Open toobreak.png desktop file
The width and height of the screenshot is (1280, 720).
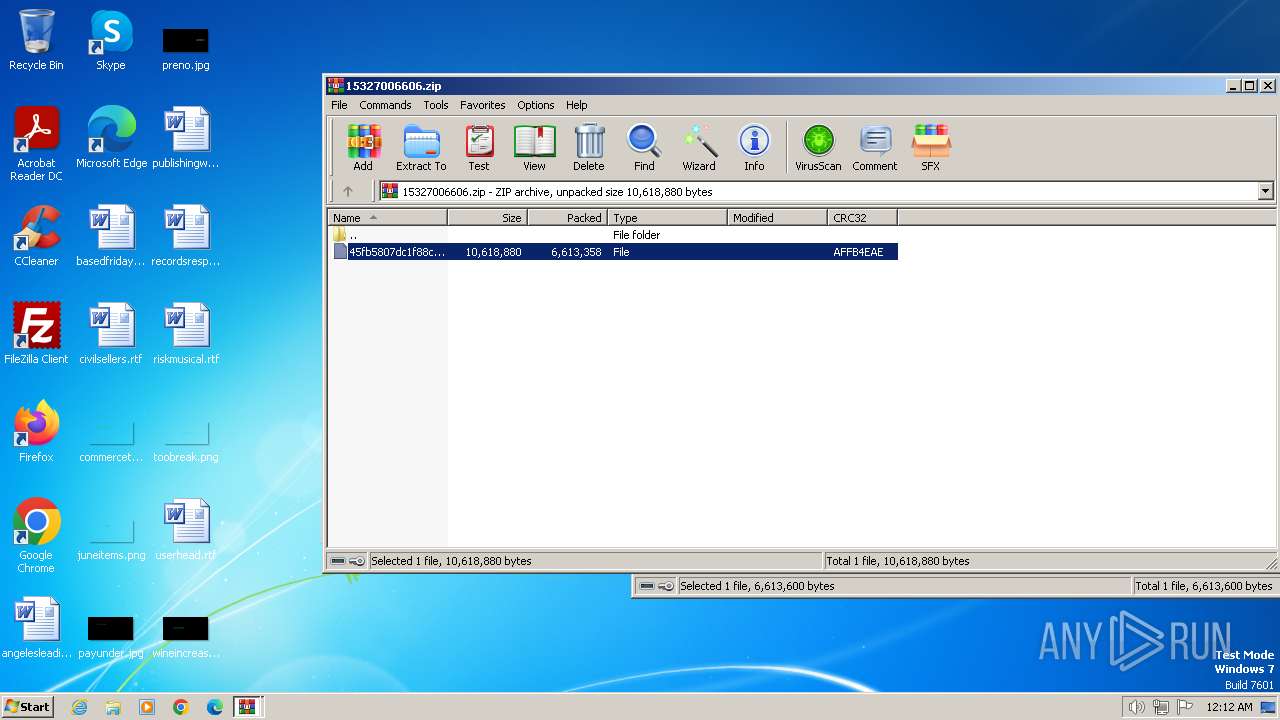click(185, 440)
